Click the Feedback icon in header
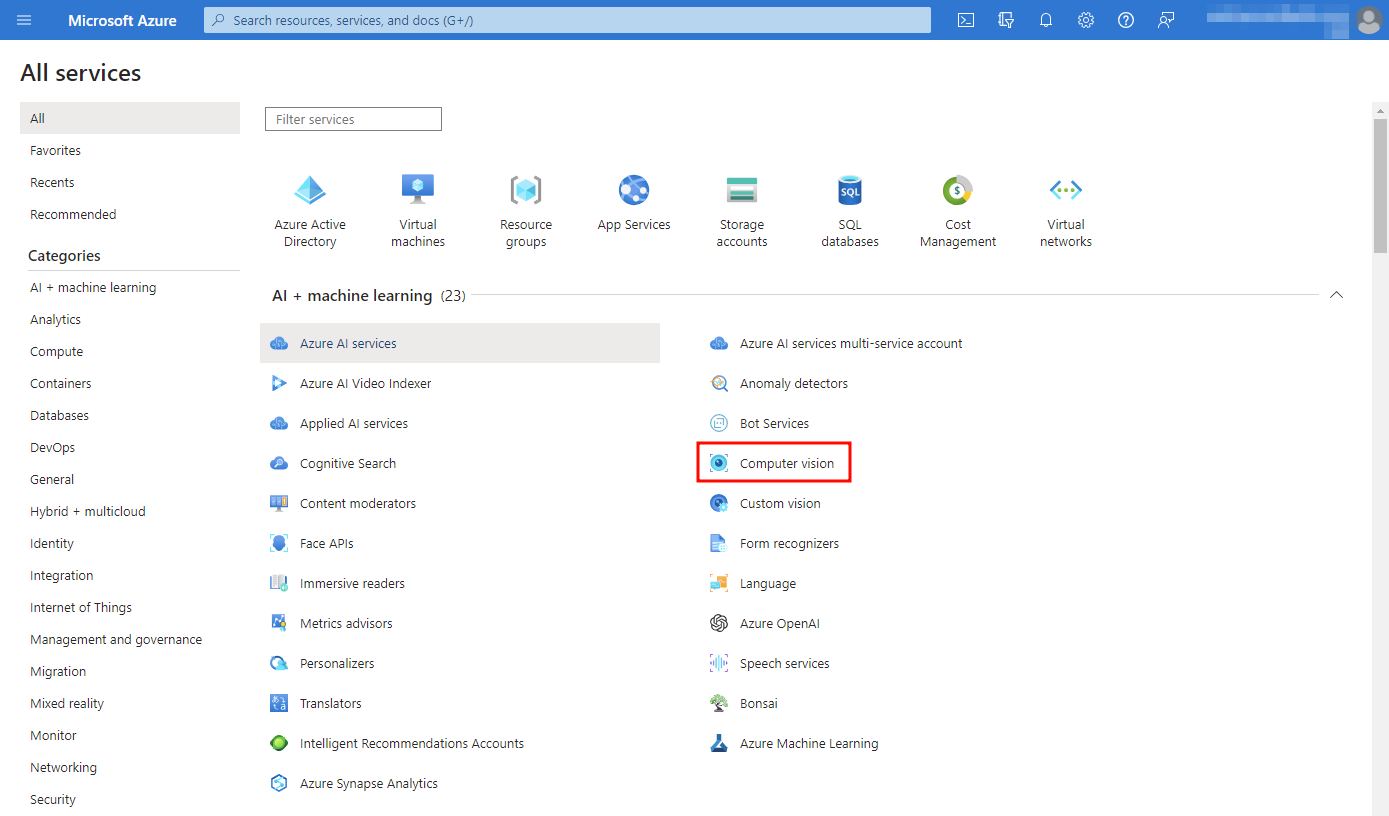Viewport: 1389px width, 816px height. click(x=1166, y=20)
